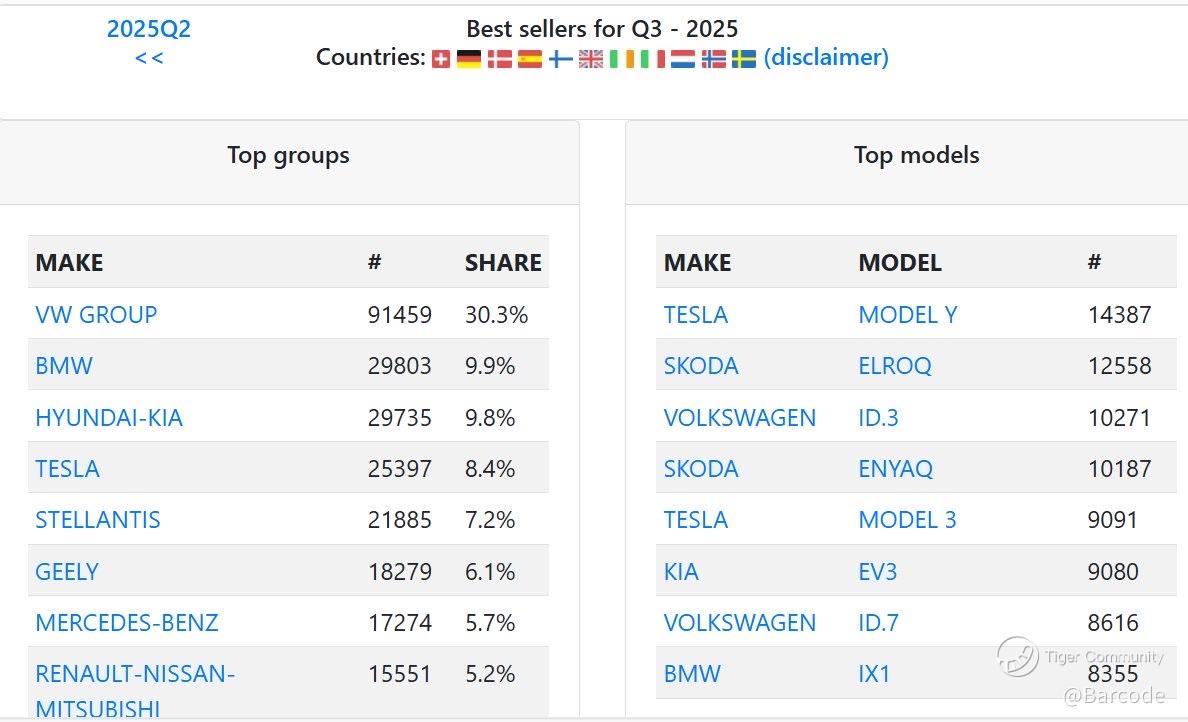Open VW GROUP in Top groups
This screenshot has height=722, width=1188.
tap(96, 314)
